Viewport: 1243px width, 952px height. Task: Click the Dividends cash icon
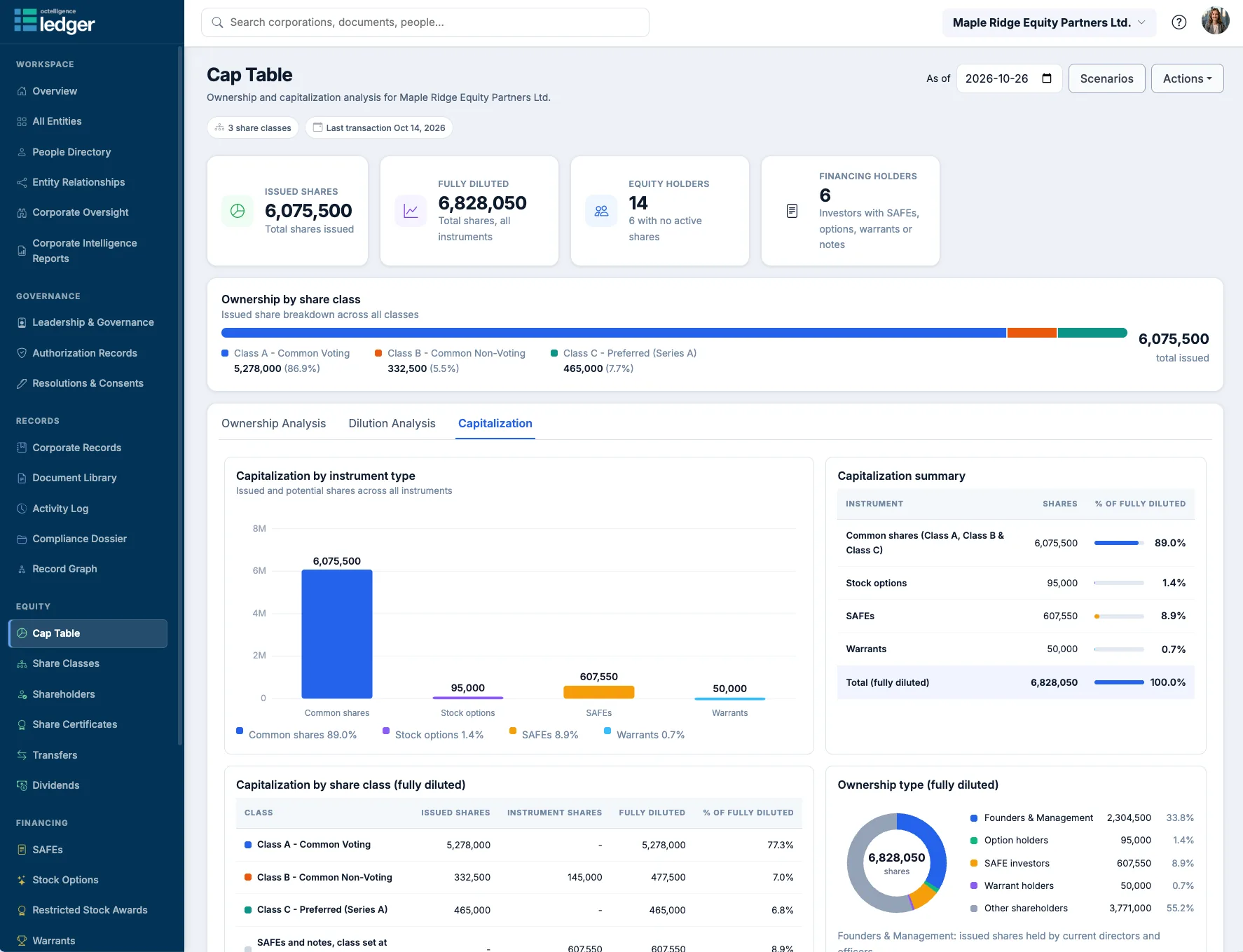(22, 785)
